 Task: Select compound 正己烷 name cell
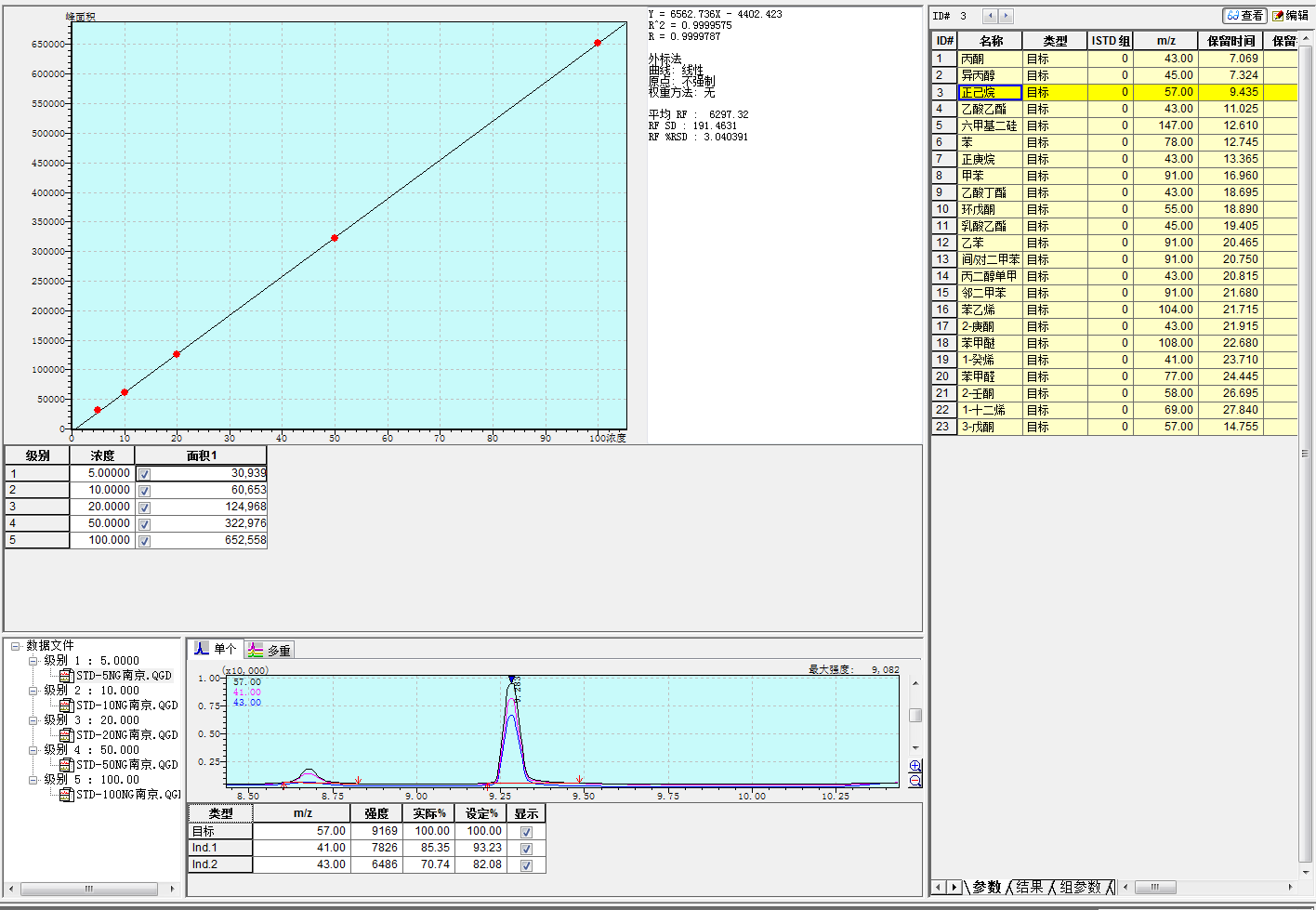(x=990, y=92)
